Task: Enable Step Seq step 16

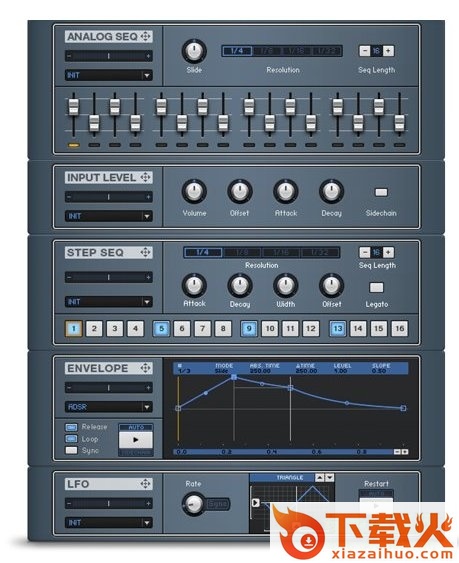Action: coord(399,329)
